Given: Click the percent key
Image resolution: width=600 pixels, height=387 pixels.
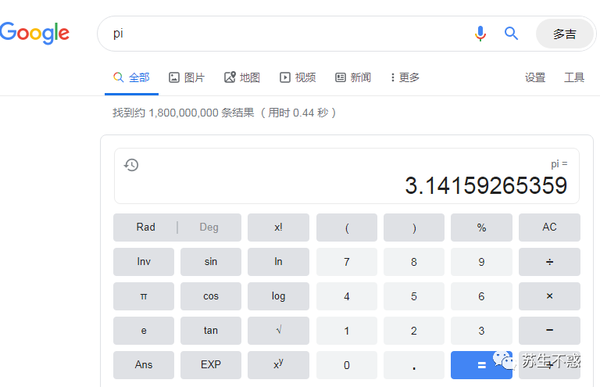Looking at the screenshot, I should (x=481, y=227).
